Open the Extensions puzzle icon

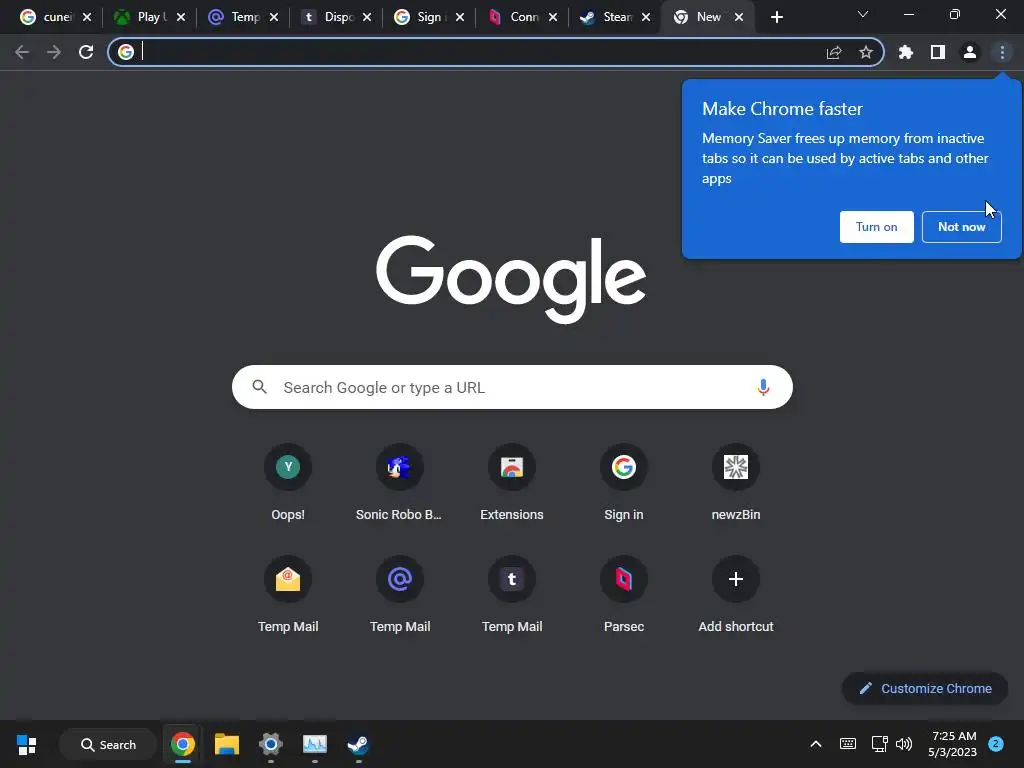click(x=905, y=52)
